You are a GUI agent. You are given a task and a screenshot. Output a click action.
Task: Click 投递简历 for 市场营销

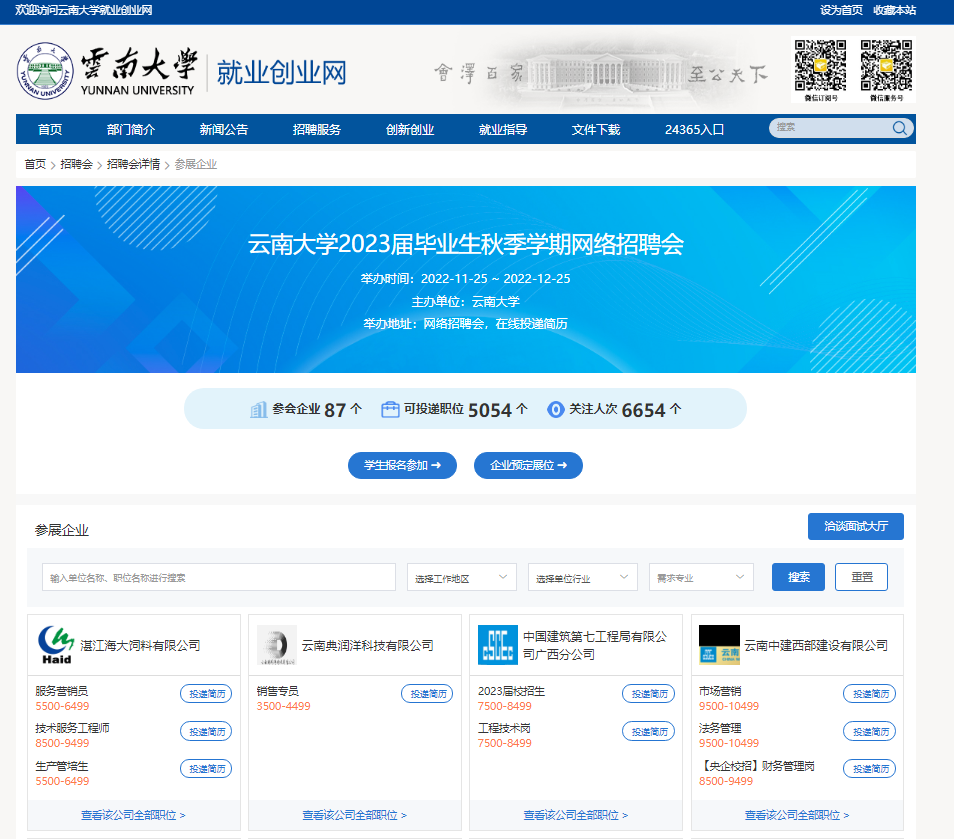click(869, 694)
